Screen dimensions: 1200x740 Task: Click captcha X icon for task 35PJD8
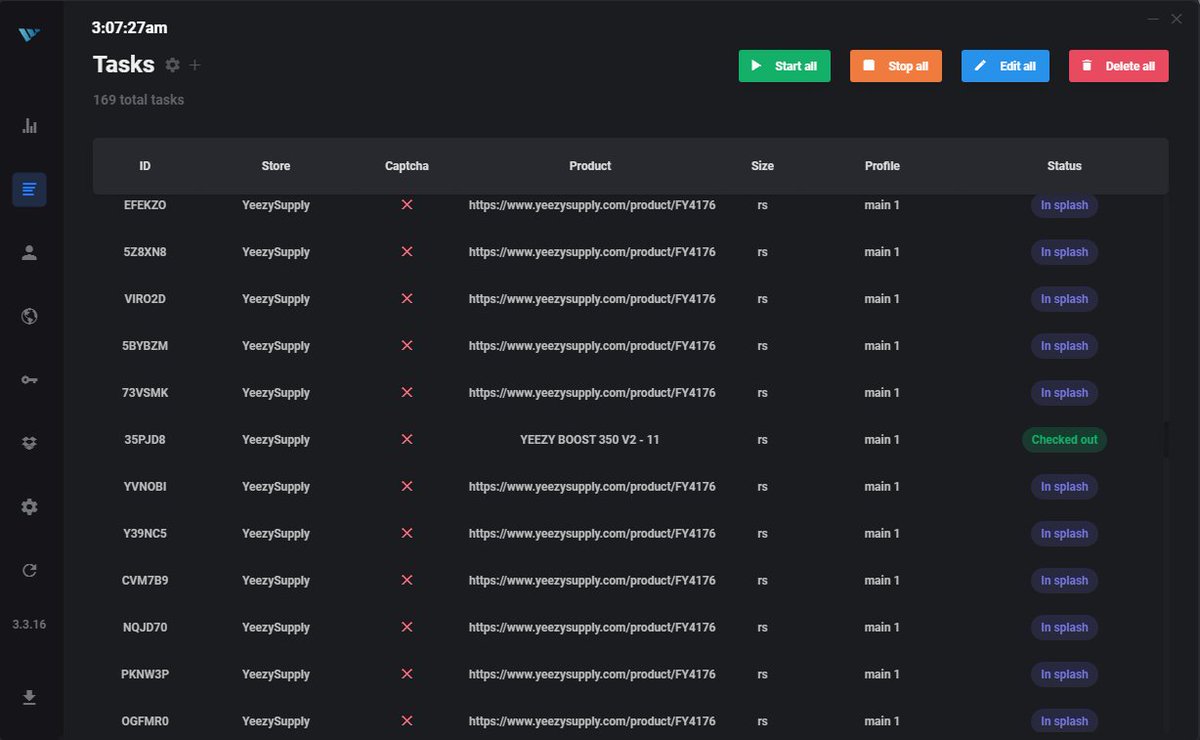(x=407, y=439)
